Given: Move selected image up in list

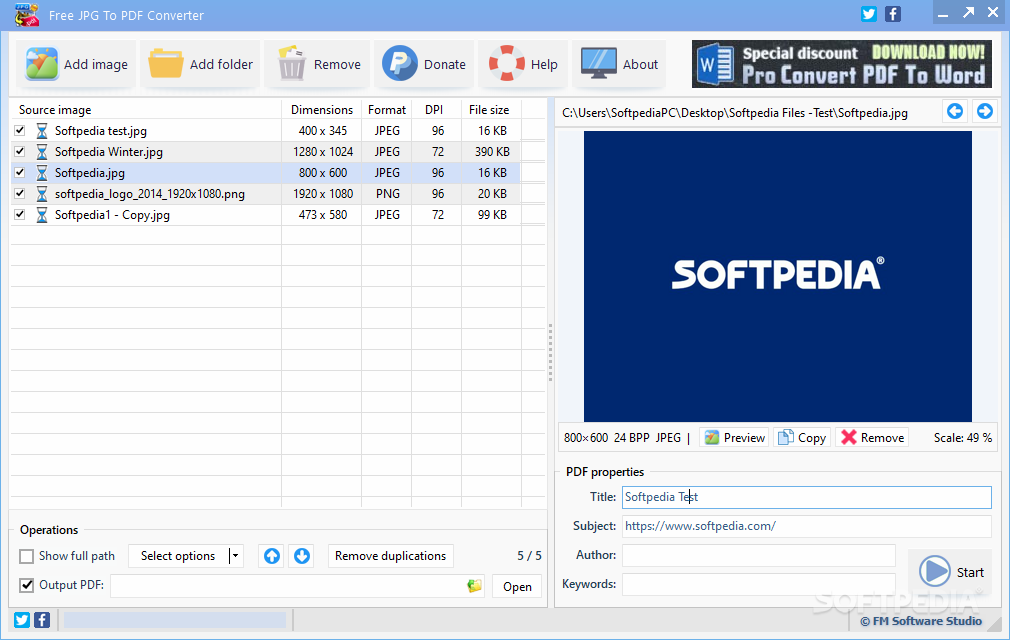Looking at the screenshot, I should point(272,556).
